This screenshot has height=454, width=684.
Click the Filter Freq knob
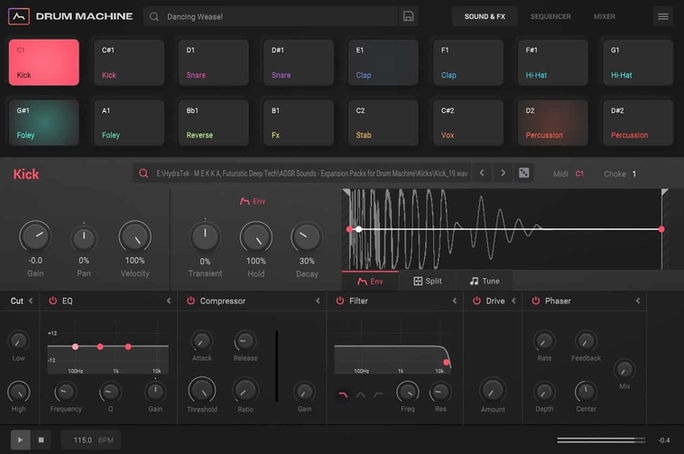point(407,392)
